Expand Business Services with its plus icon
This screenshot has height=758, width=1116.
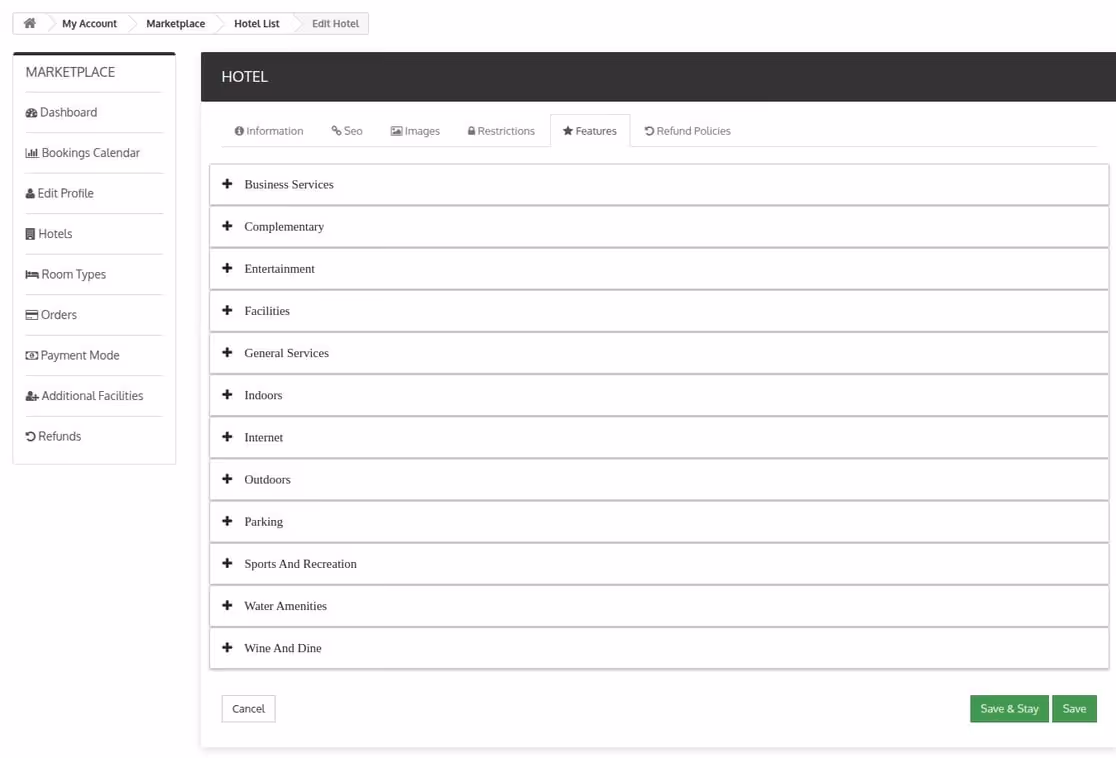pyautogui.click(x=227, y=184)
